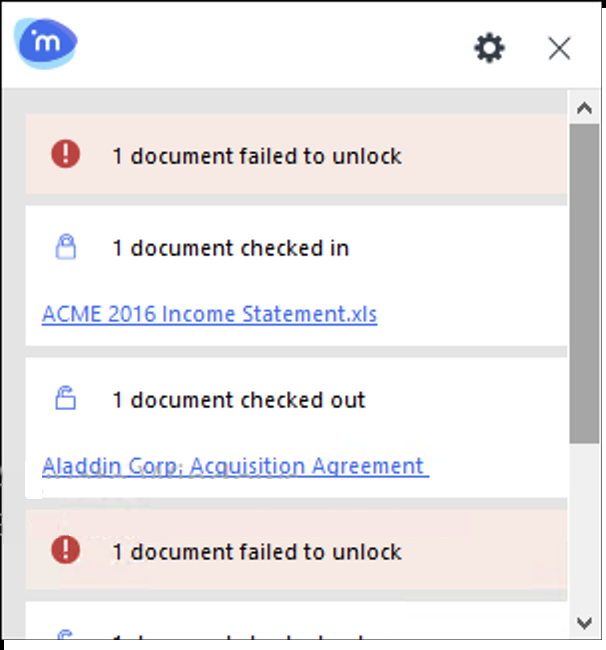Click the red error icon in the second failed-unlock alert
Viewport: 606px width, 650px height.
point(65,551)
